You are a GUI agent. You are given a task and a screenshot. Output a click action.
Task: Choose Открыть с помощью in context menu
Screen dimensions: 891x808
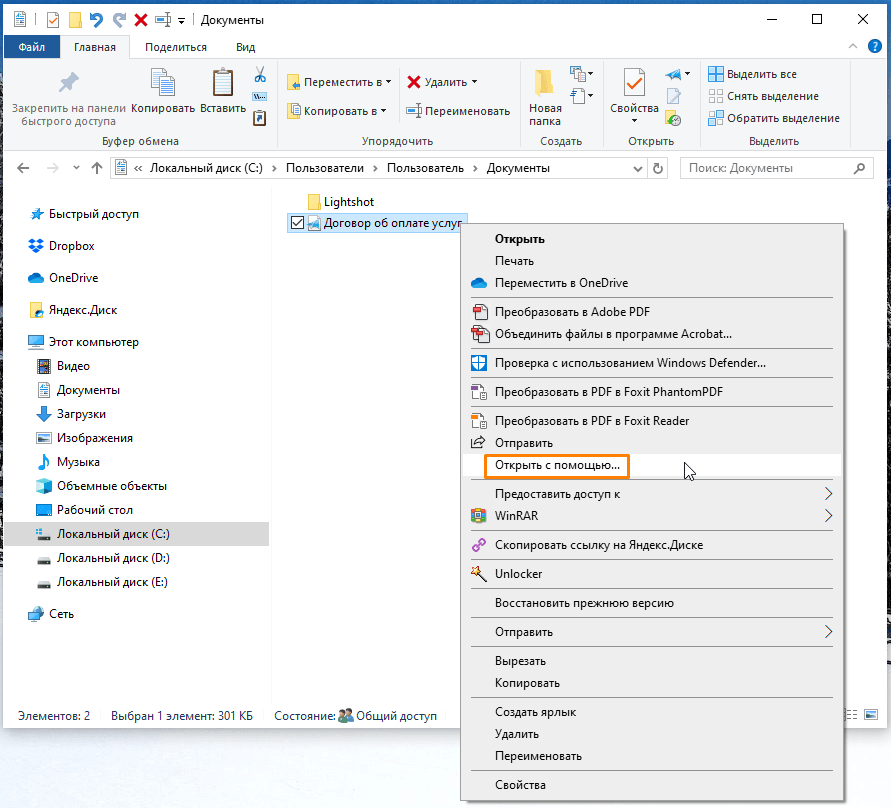(557, 465)
